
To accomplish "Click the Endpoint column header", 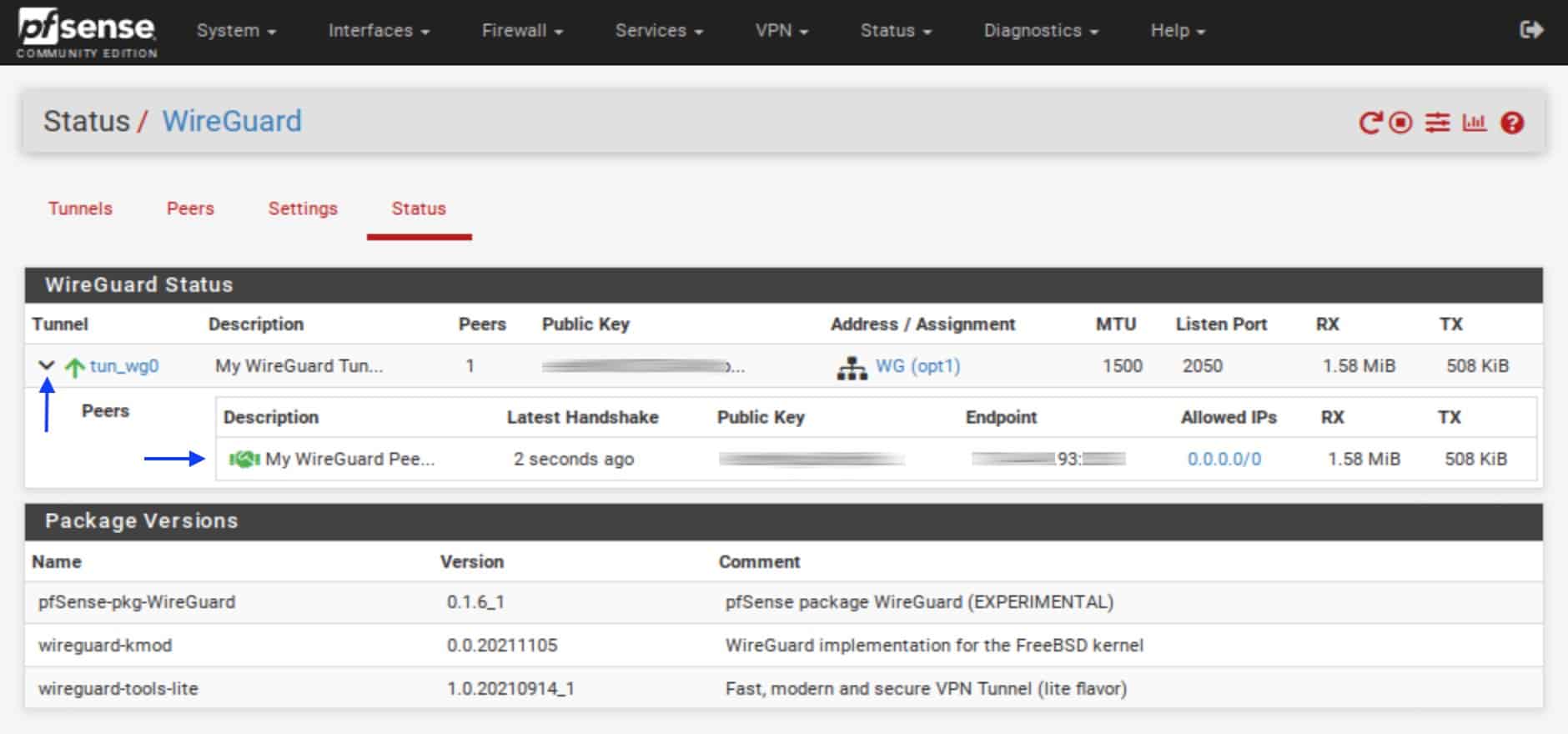I will pos(1001,417).
